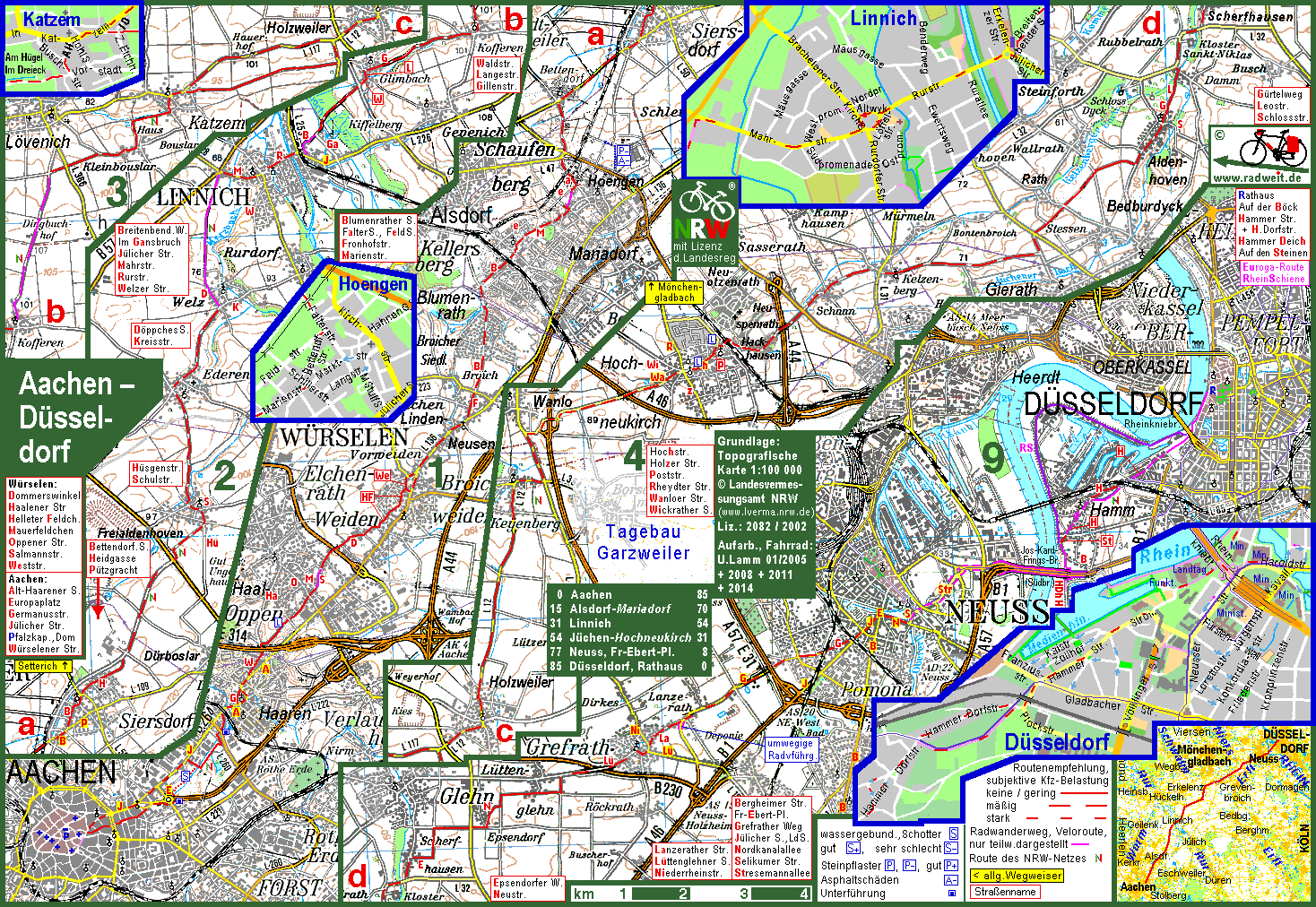Open the Katzem inset map

(x=72, y=48)
